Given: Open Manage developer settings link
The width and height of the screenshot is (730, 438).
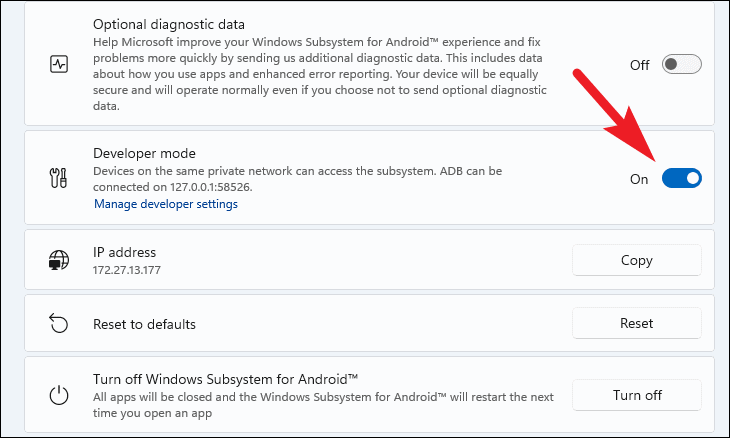Looking at the screenshot, I should 166,204.
